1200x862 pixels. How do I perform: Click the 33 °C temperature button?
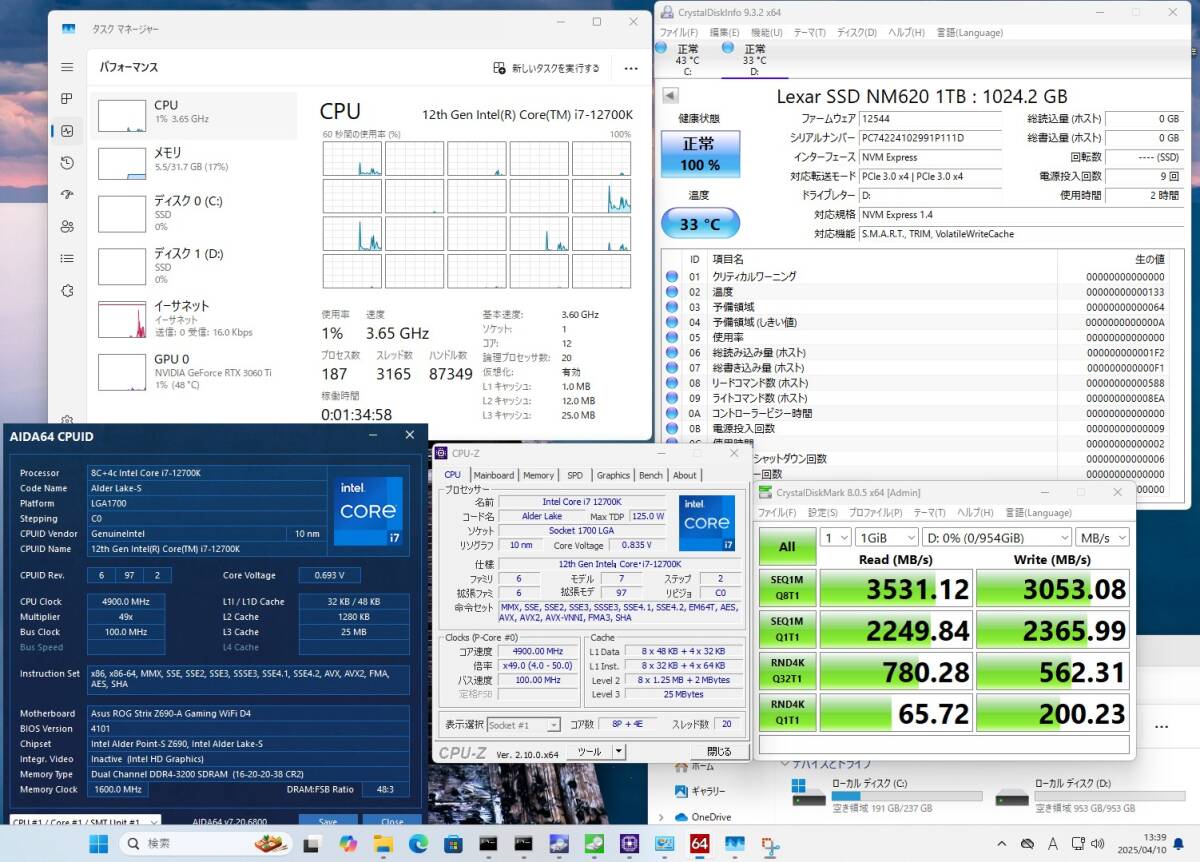(x=700, y=224)
